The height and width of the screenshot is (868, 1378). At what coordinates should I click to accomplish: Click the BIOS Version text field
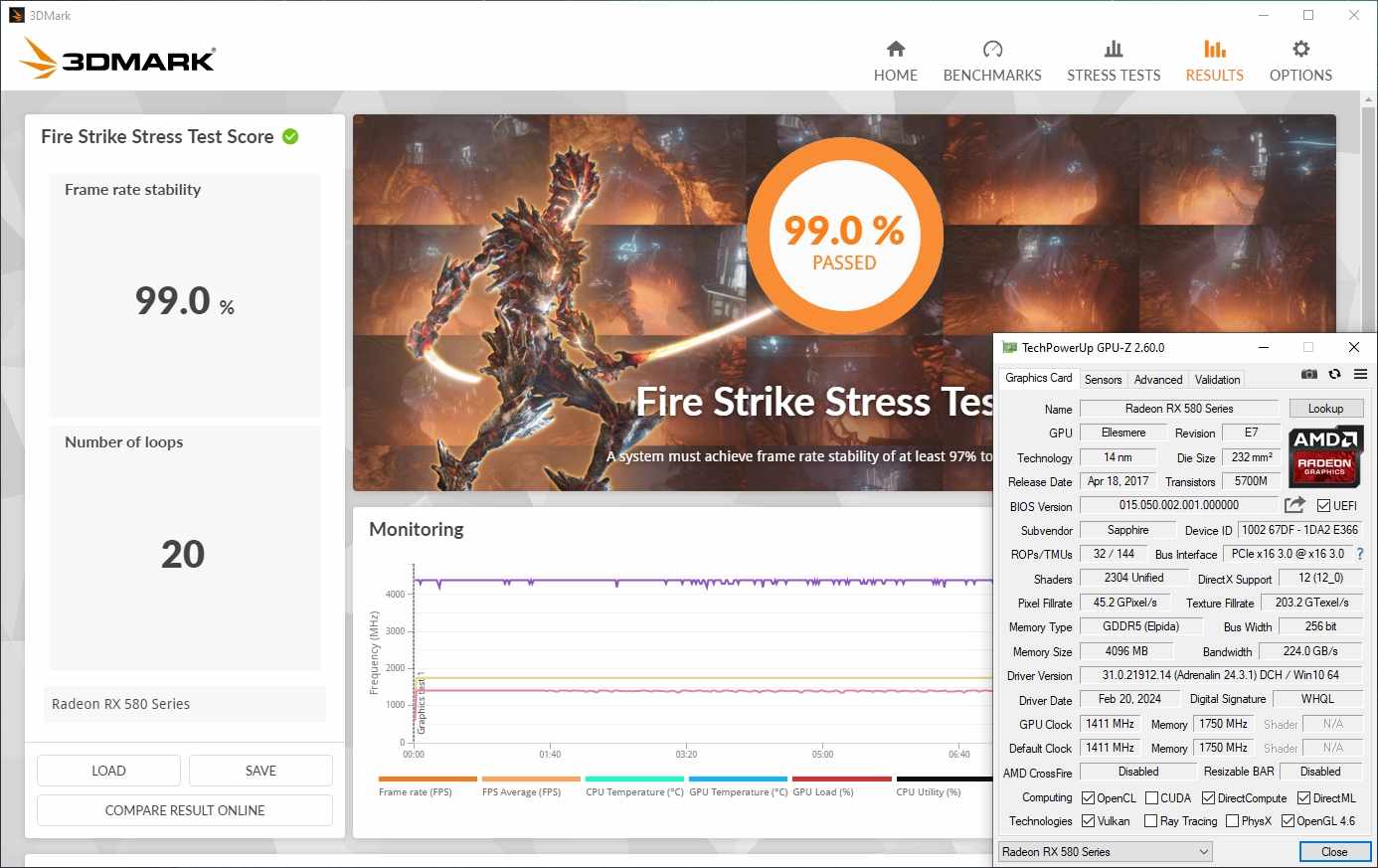click(1178, 505)
